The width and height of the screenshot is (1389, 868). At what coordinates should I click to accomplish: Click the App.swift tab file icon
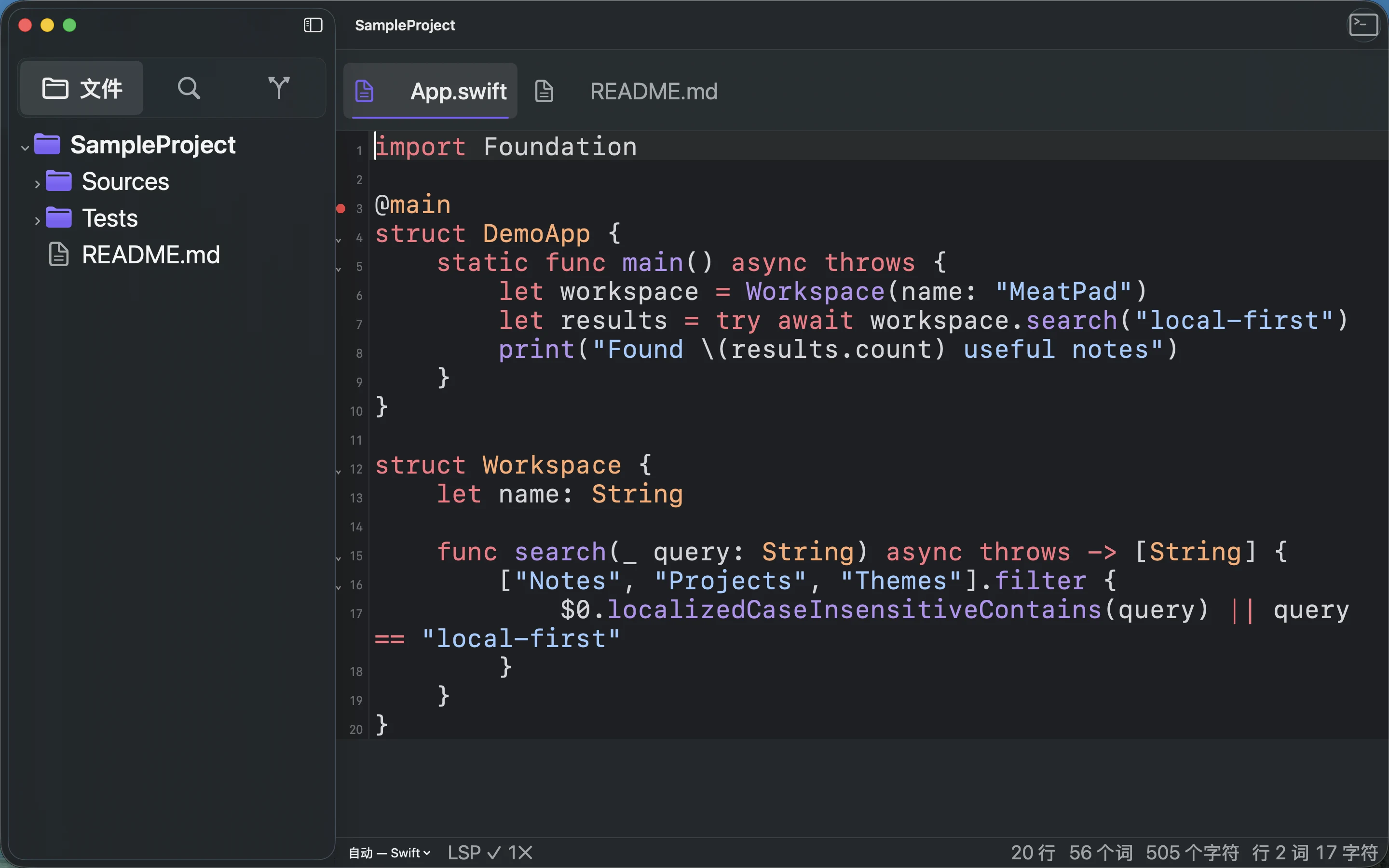click(x=365, y=91)
